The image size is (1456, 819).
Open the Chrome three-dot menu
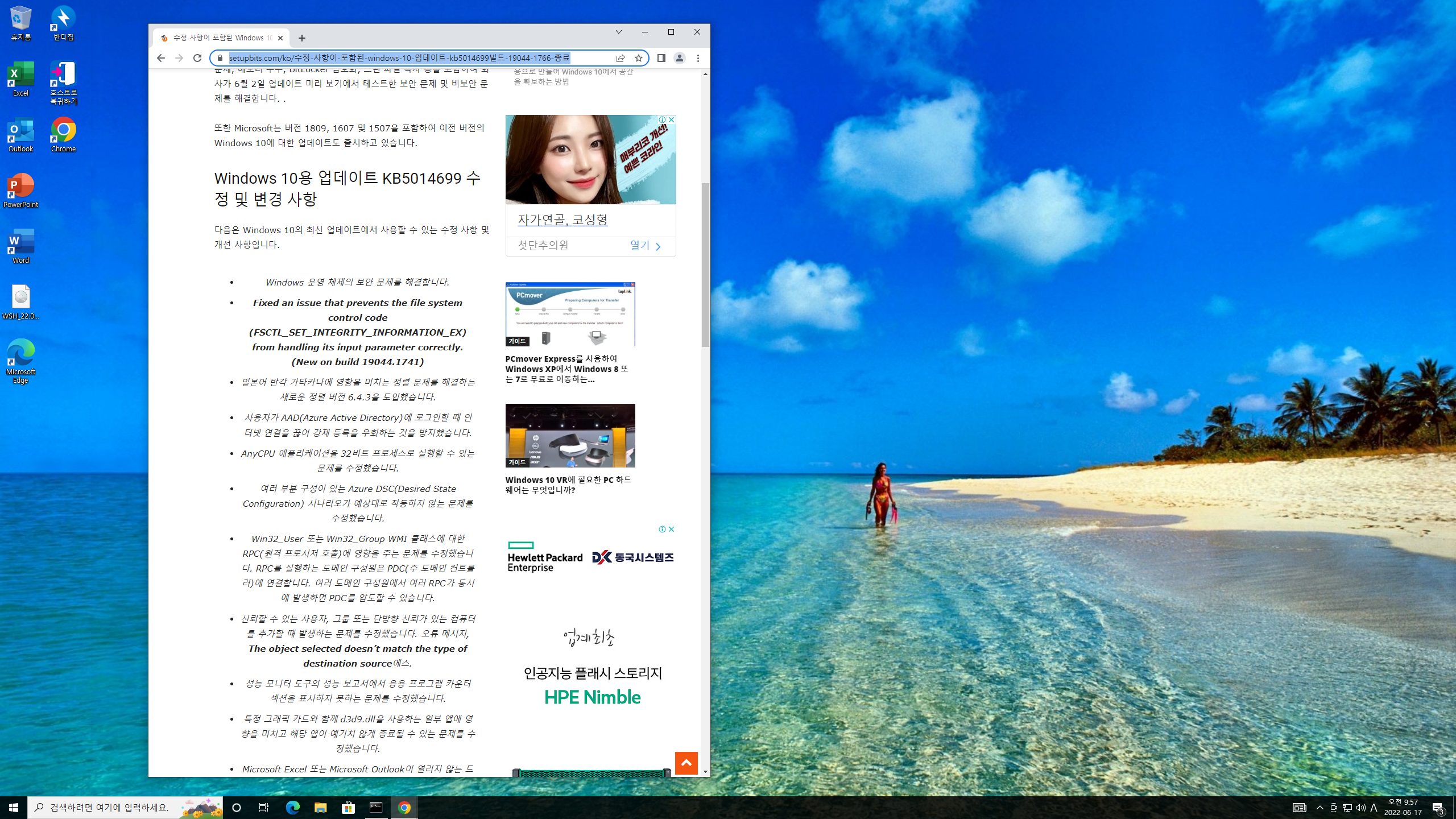698,58
